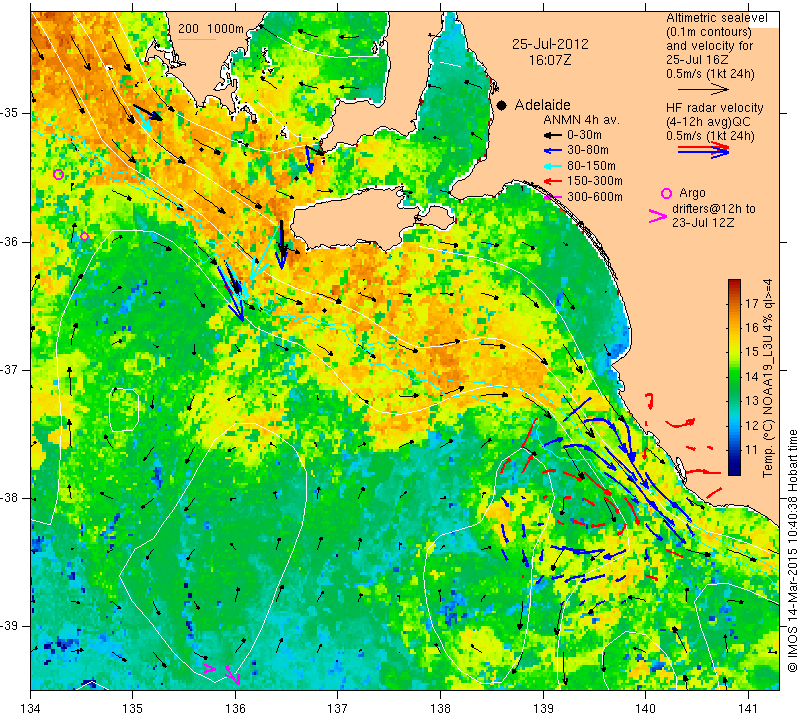Screen dimensions: 800x720
Task: Click the black 0-30m legend arrow
Action: [x=552, y=136]
